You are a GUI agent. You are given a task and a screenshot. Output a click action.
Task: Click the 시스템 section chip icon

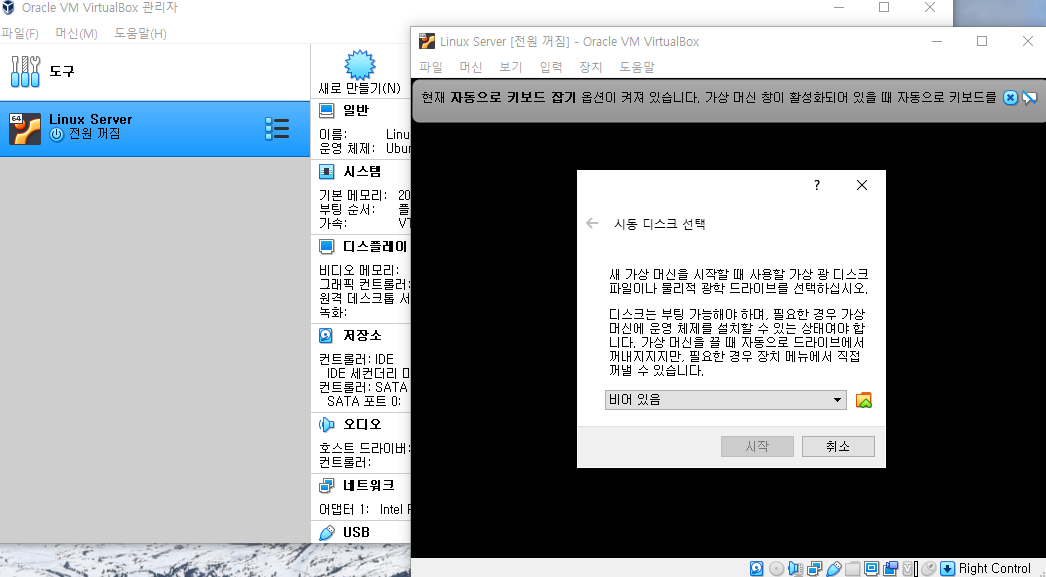[326, 171]
